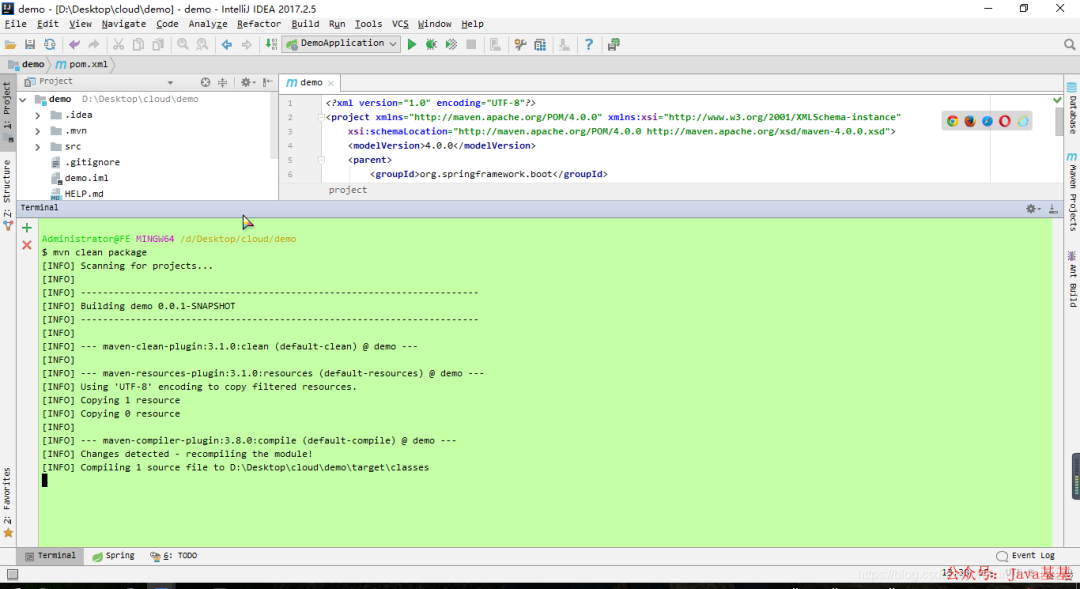
Task: Open the DemoApplication run configuration dropdown
Action: [342, 44]
